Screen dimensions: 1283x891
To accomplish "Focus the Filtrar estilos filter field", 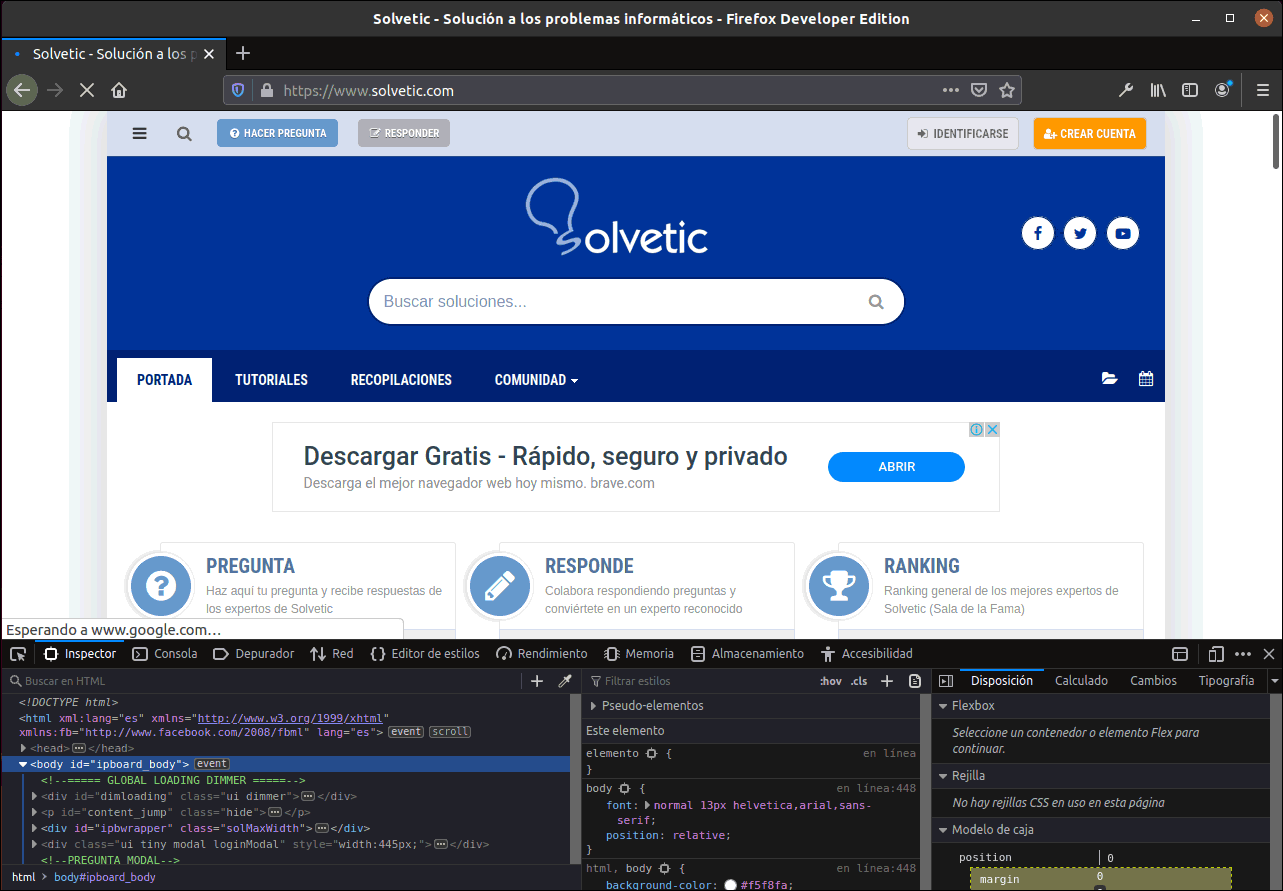I will 700,681.
